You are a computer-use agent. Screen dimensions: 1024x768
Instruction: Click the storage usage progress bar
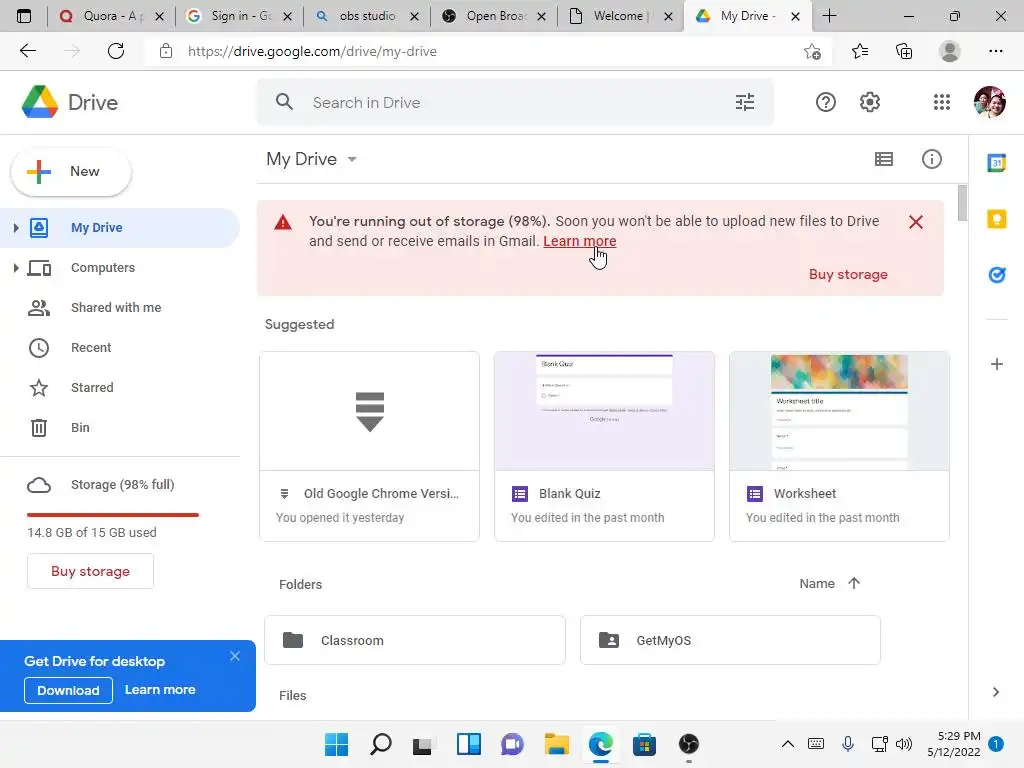pyautogui.click(x=113, y=515)
